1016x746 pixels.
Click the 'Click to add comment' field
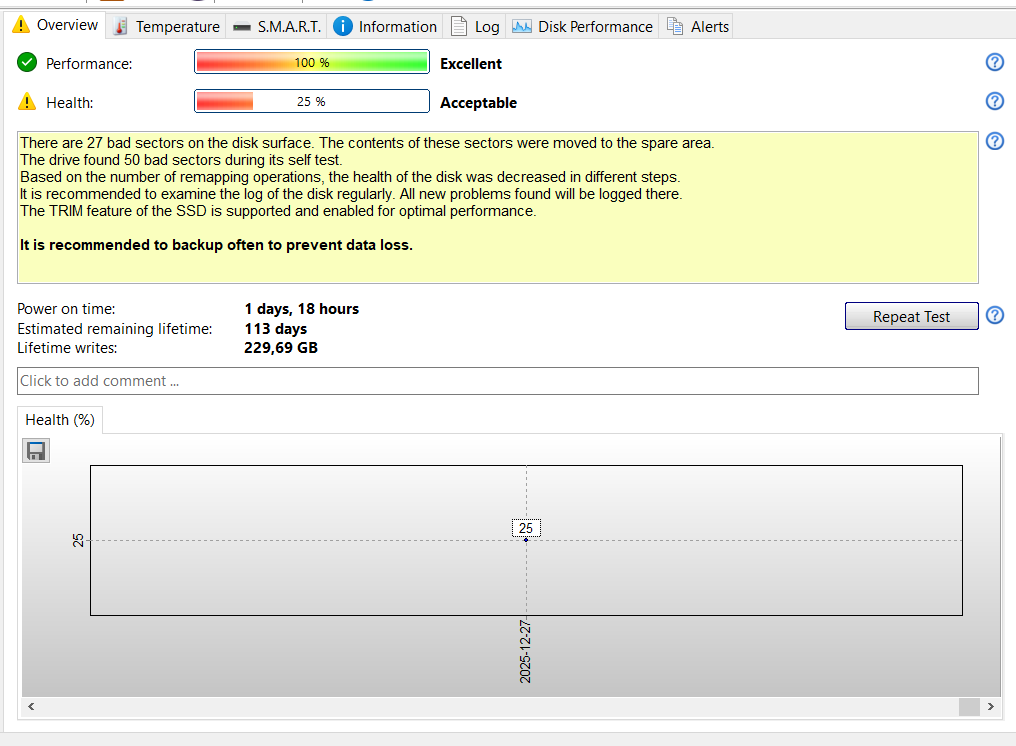(497, 381)
